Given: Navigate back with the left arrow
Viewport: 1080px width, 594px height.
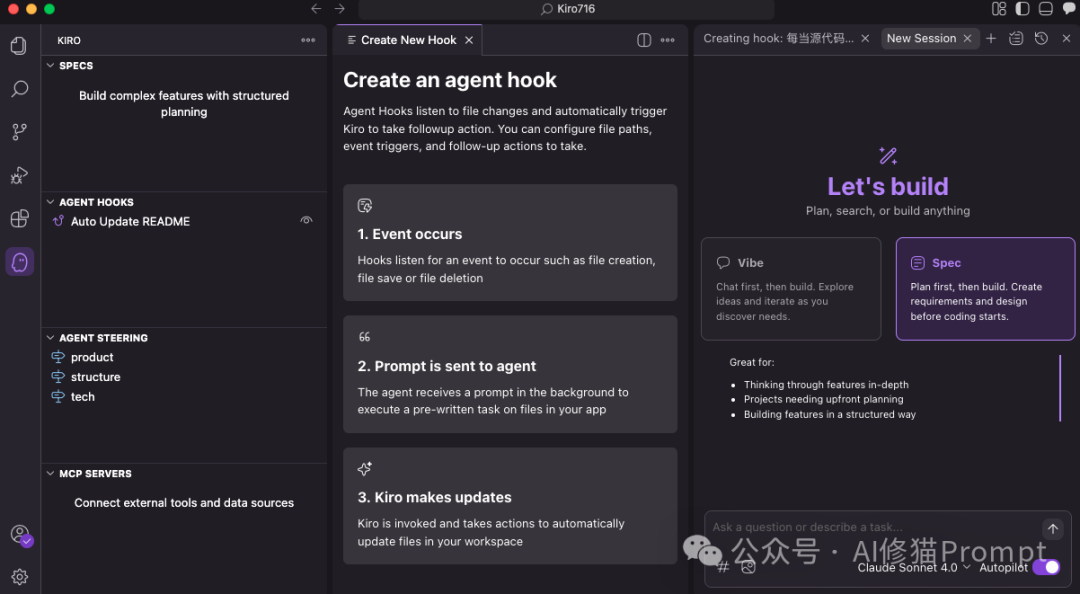Looking at the screenshot, I should [316, 9].
